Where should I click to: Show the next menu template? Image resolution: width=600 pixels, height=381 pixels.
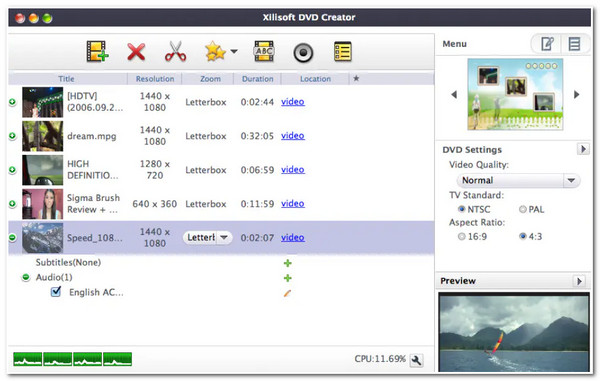coord(576,94)
